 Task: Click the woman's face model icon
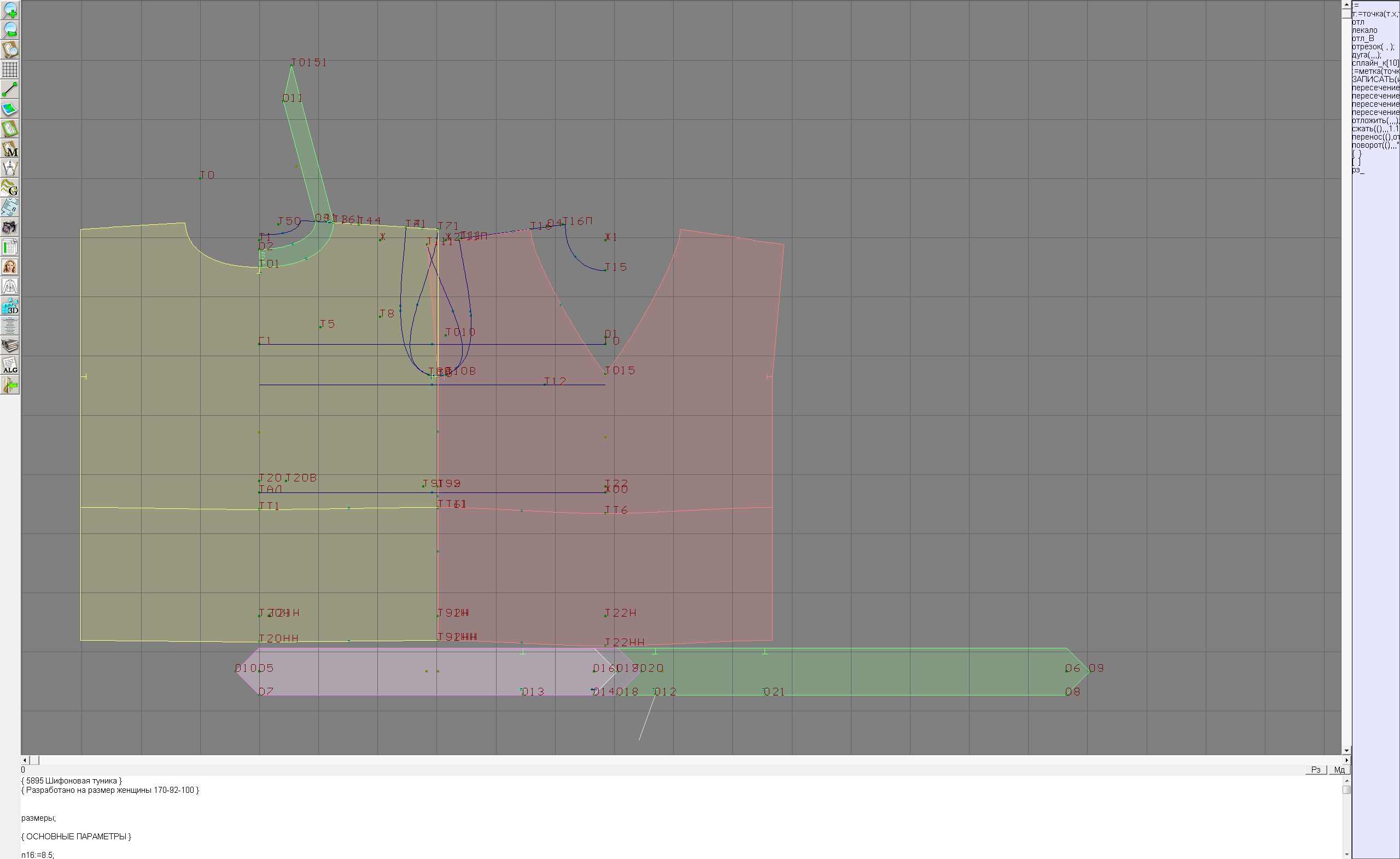point(10,266)
